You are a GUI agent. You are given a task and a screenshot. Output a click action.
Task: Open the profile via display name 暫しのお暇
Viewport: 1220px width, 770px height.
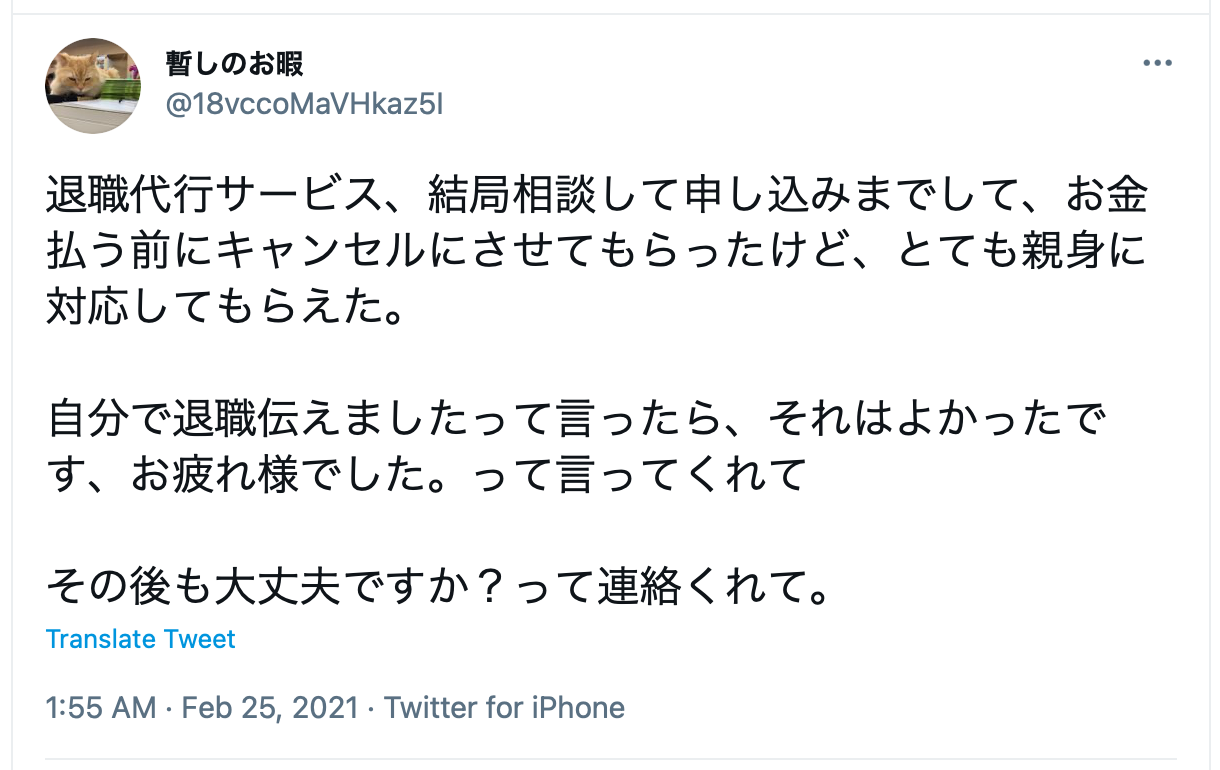pyautogui.click(x=235, y=65)
